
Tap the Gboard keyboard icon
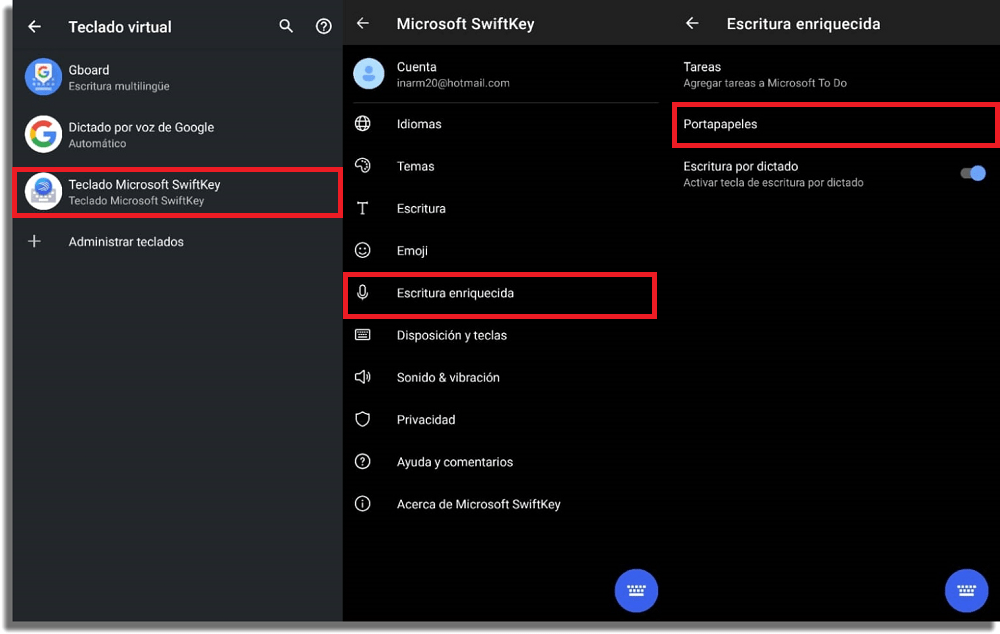coord(43,77)
